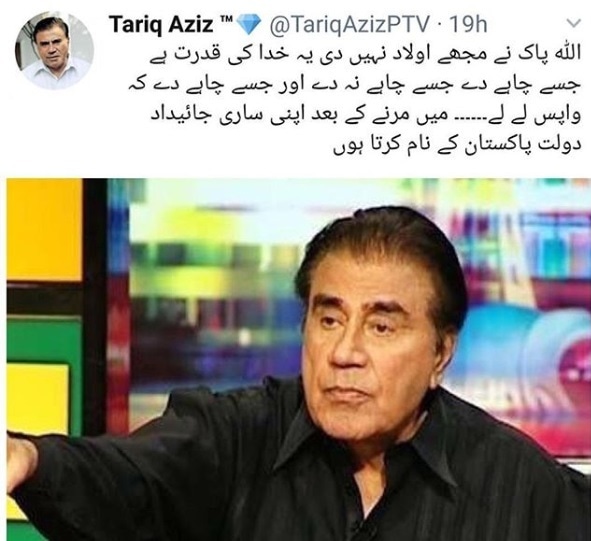Click the man's outstretched hand at left edge

point(21,462)
